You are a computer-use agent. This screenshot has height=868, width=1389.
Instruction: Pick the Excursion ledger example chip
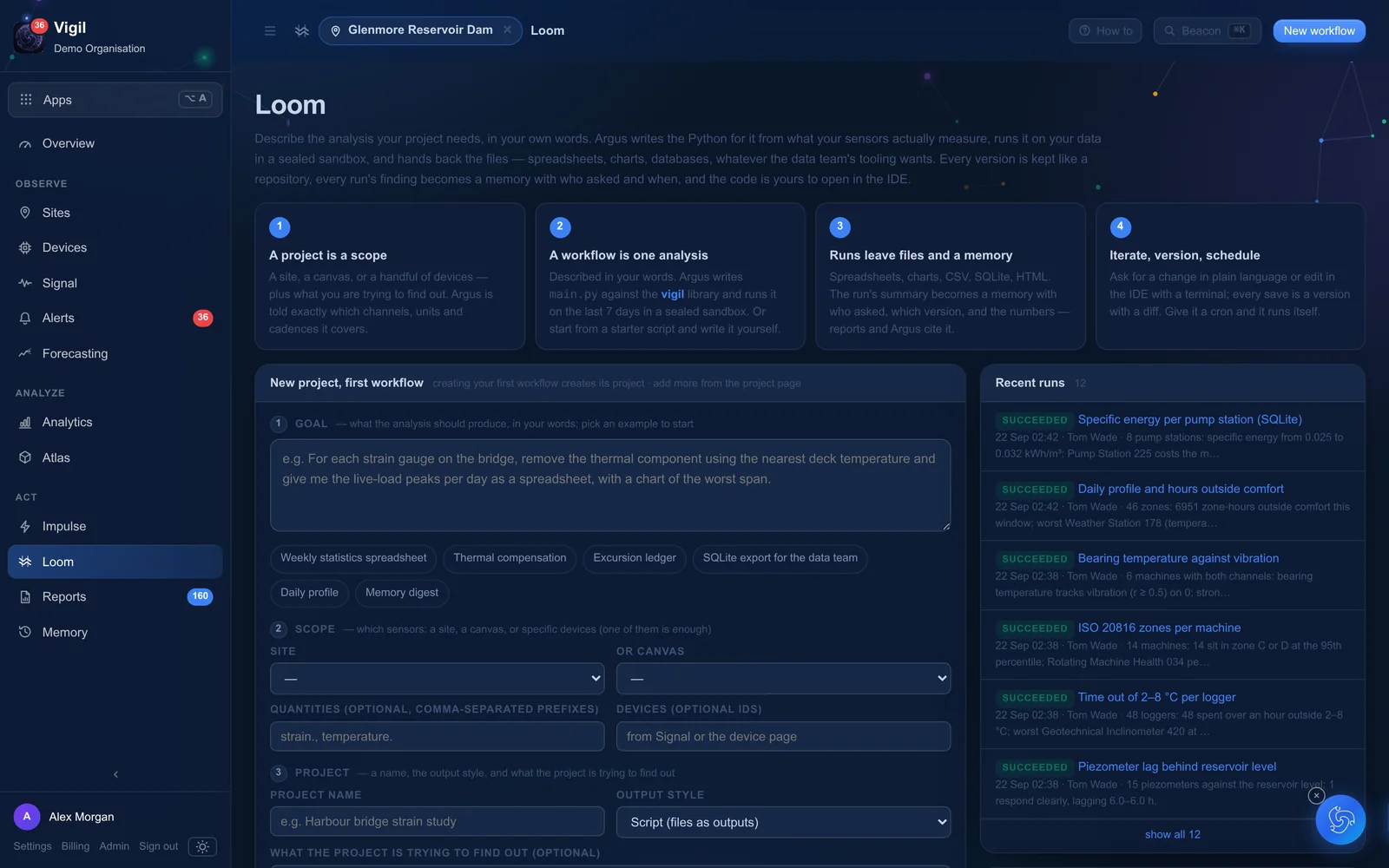[x=635, y=558]
